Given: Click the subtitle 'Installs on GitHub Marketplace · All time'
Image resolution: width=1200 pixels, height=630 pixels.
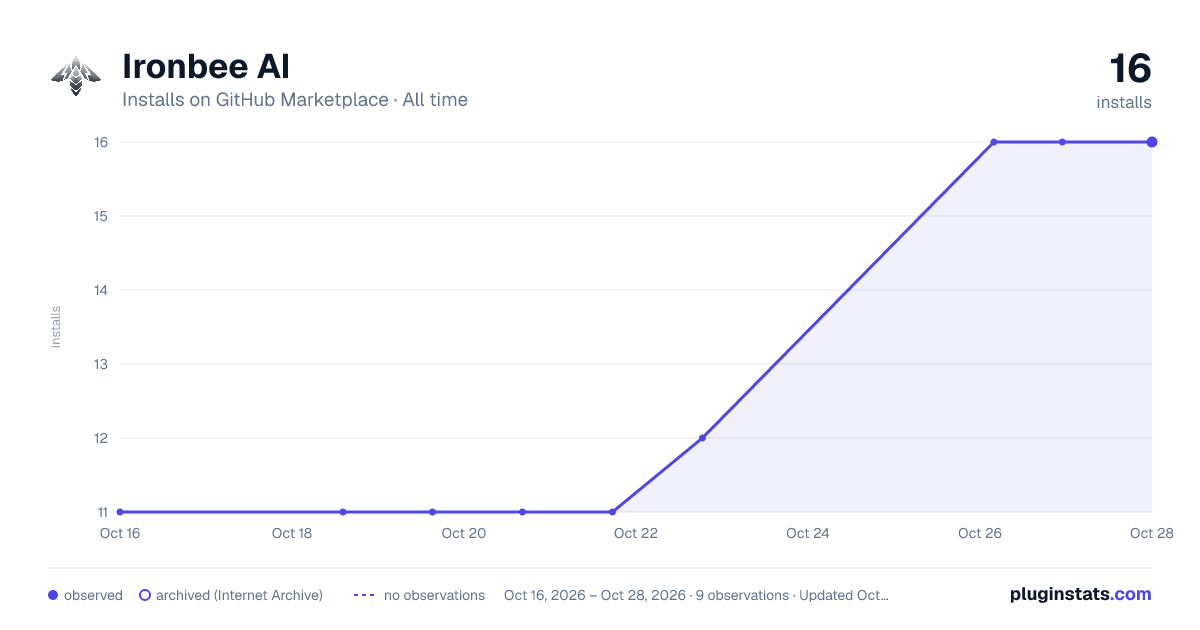Looking at the screenshot, I should point(295,100).
